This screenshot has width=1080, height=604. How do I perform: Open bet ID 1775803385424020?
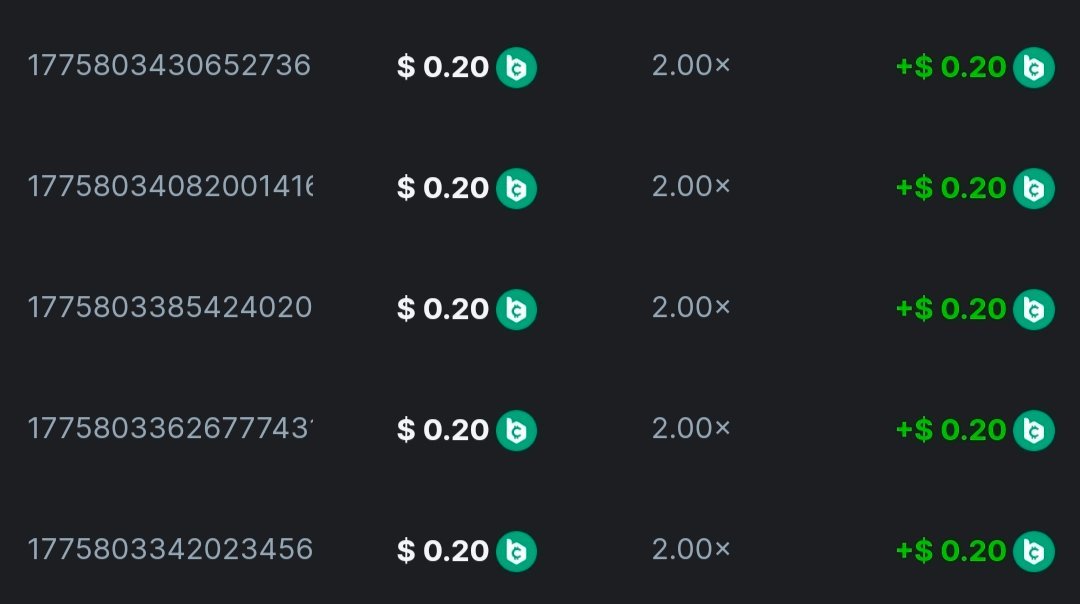point(169,308)
